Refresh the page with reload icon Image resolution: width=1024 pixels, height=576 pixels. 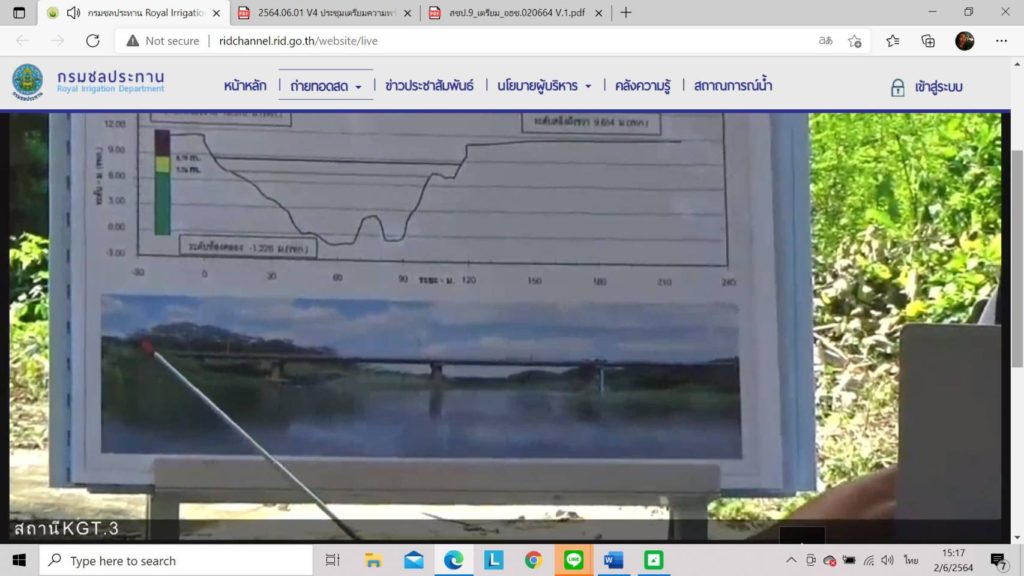click(x=92, y=41)
